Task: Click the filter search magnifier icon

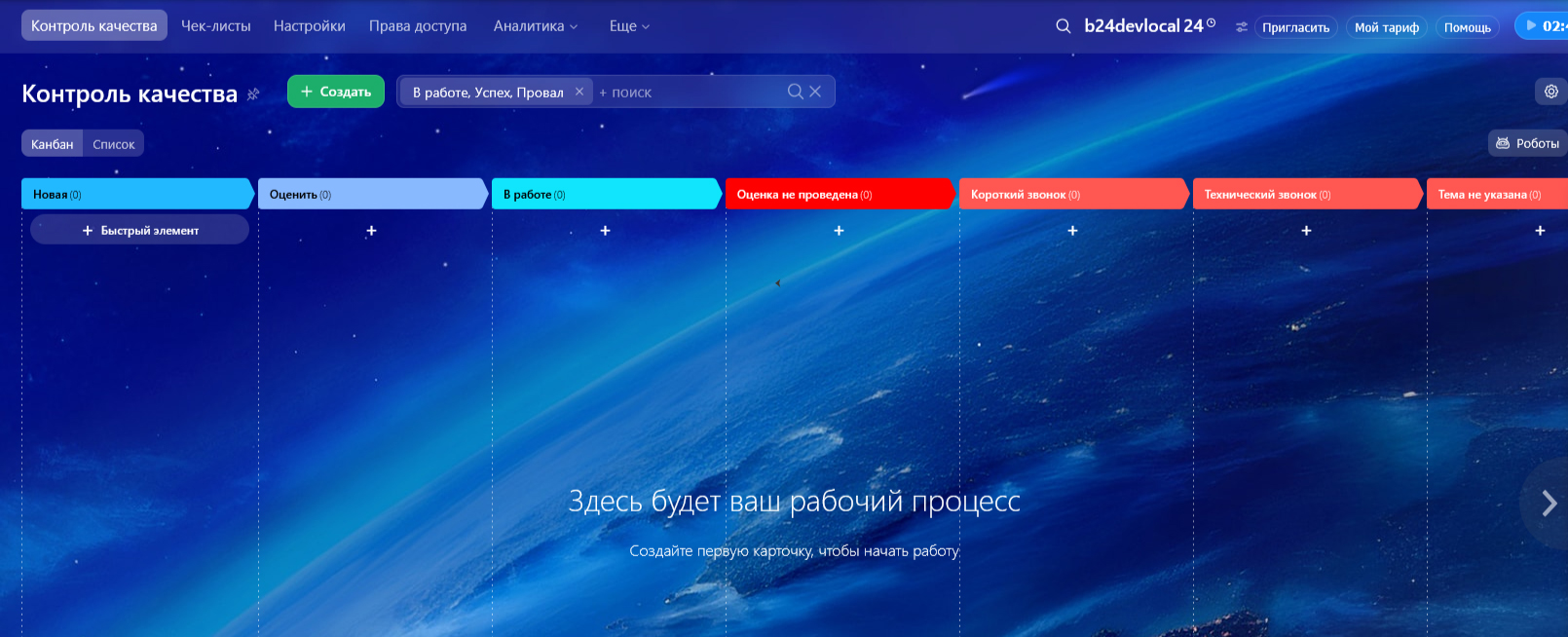Action: (795, 92)
